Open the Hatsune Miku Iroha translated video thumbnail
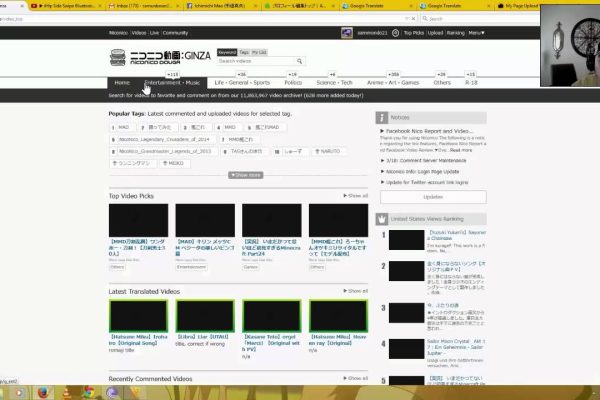The image size is (600, 400). [x=139, y=316]
